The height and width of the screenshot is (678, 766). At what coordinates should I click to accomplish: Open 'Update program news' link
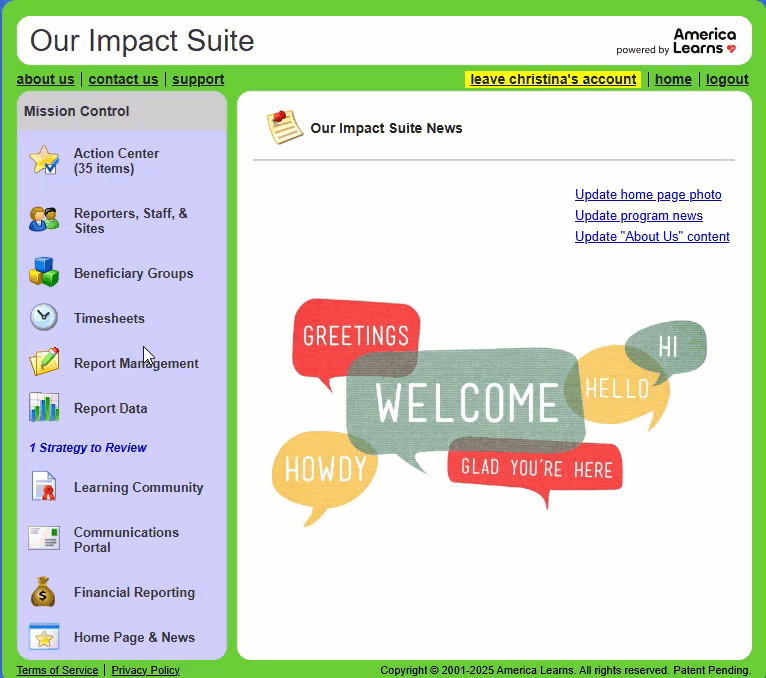pos(639,216)
